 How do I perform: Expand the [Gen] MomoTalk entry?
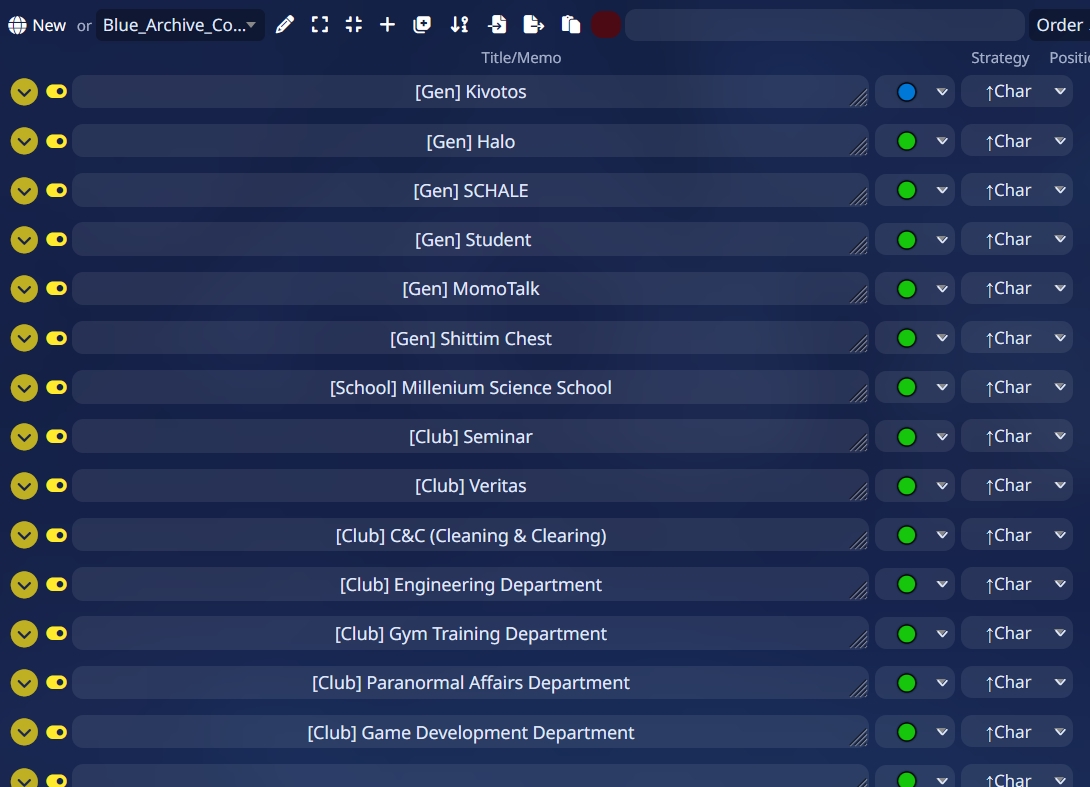tap(24, 289)
